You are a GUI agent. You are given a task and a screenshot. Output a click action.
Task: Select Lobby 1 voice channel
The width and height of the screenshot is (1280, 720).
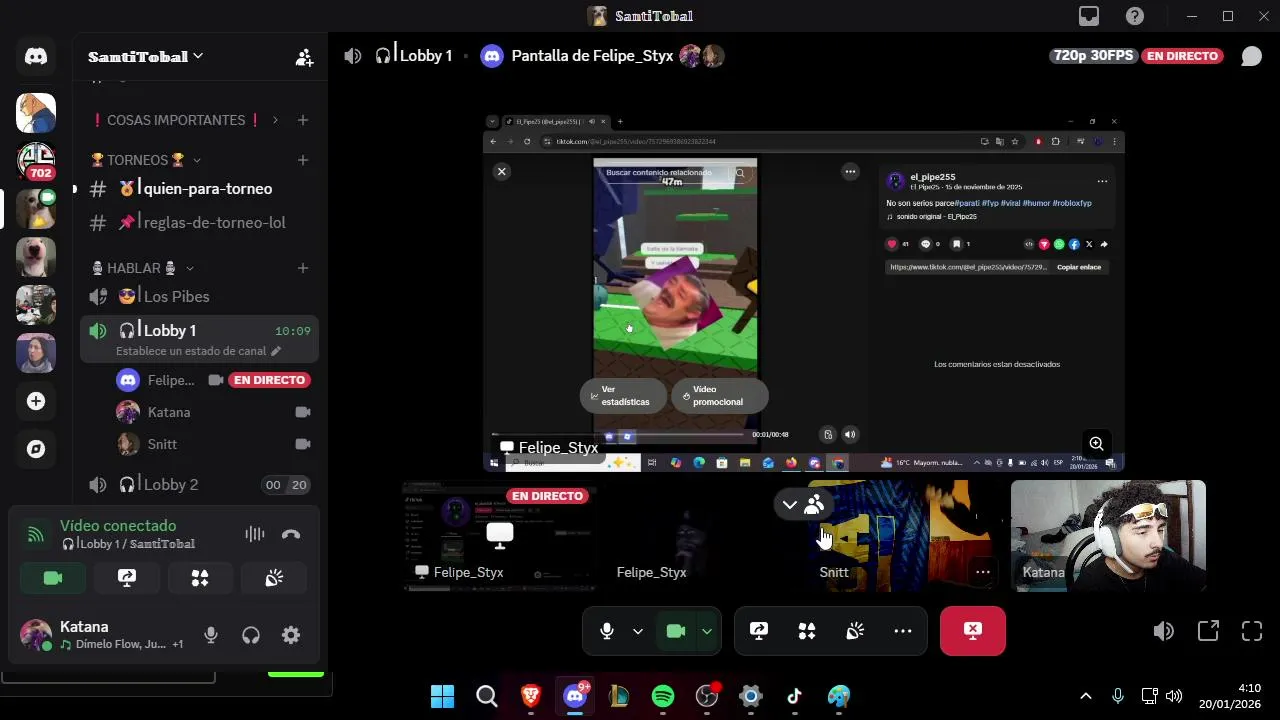(x=200, y=339)
